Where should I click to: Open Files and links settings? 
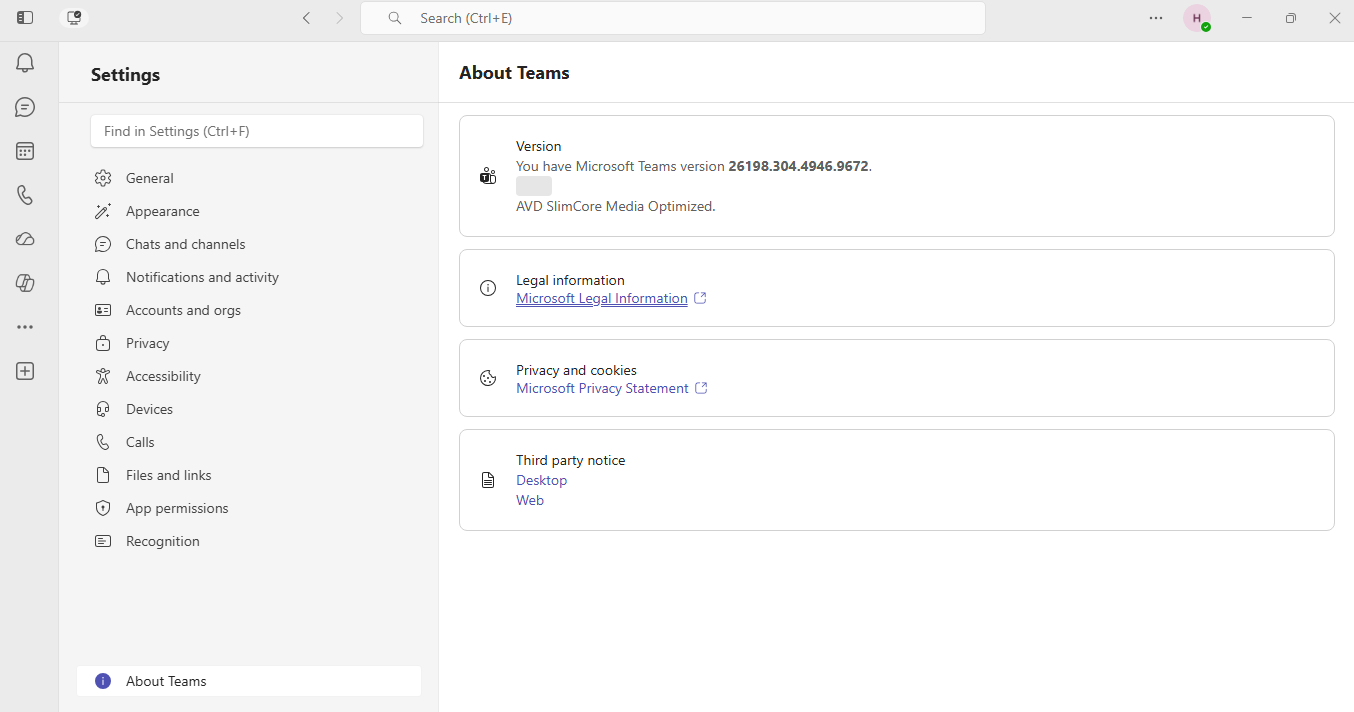(250, 475)
